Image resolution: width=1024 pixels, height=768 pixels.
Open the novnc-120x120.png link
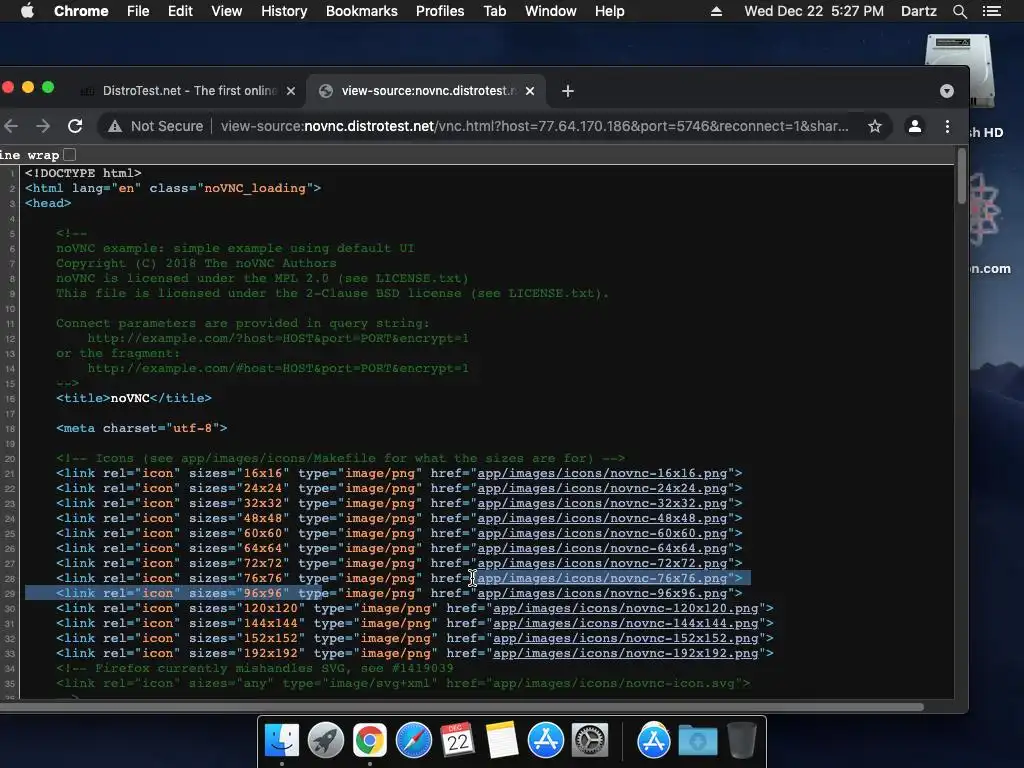click(626, 609)
